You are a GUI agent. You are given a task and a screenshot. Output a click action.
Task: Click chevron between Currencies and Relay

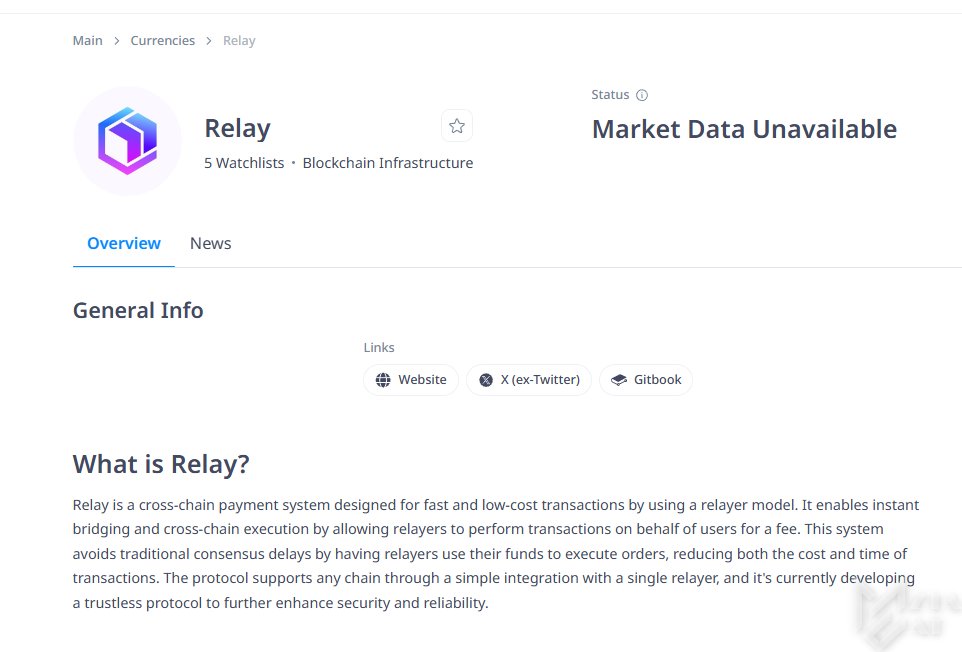(209, 41)
